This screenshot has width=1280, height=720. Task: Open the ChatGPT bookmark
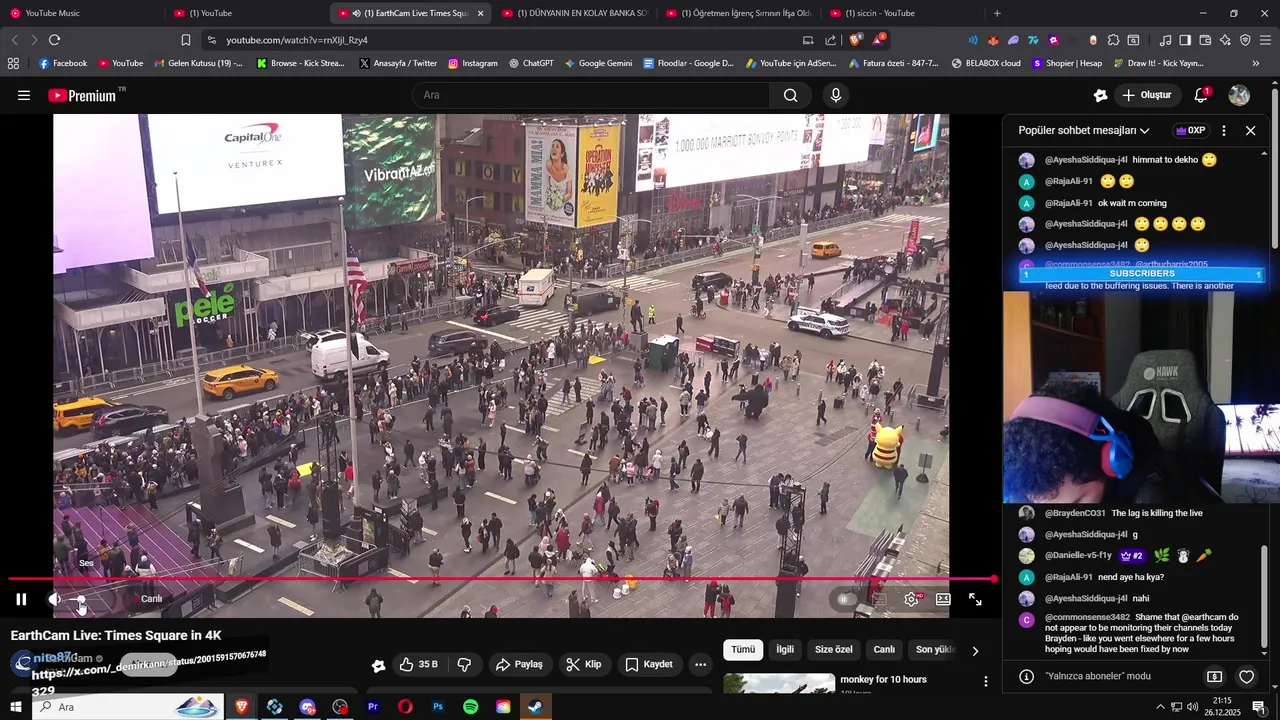coord(530,63)
